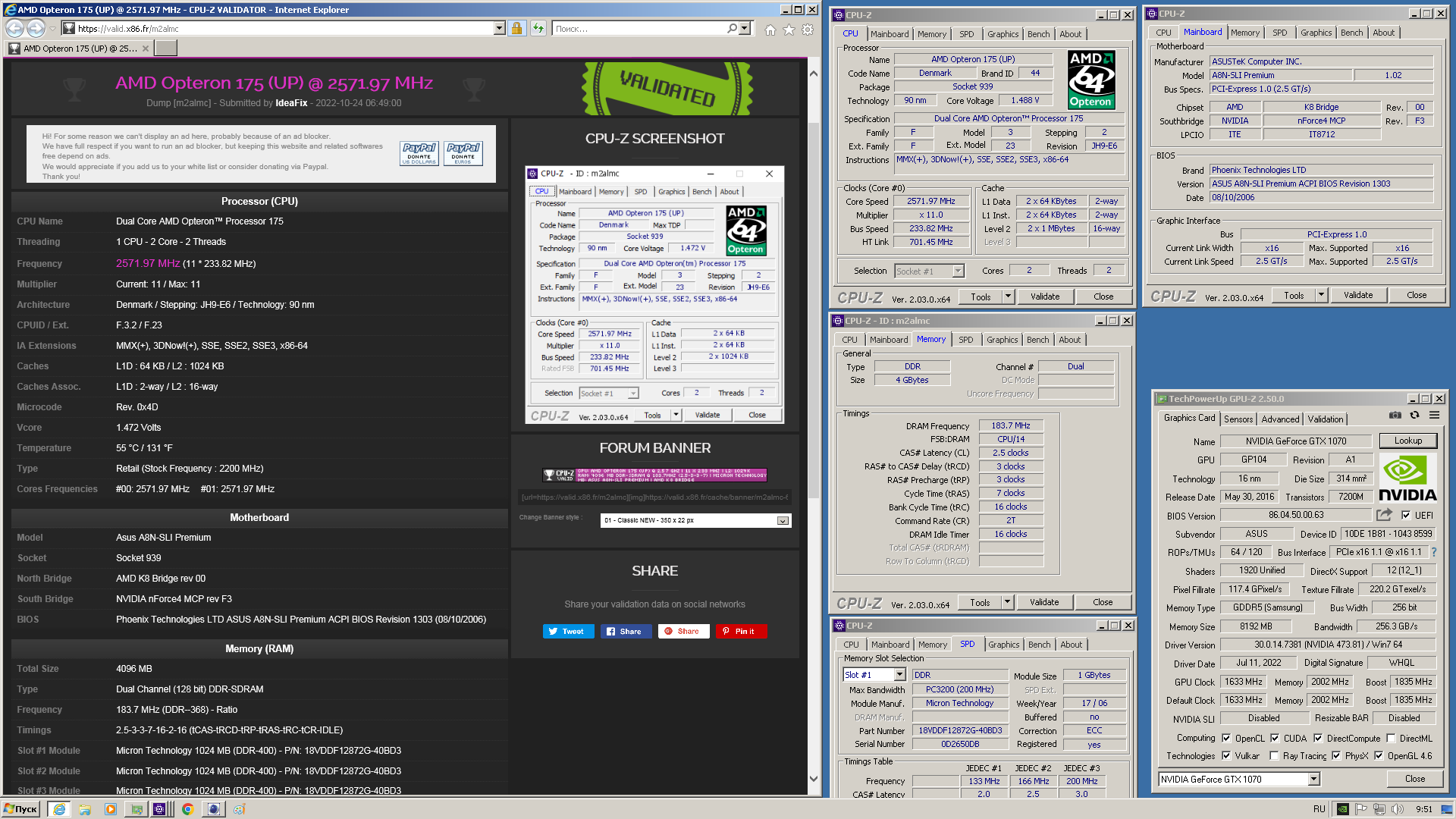Click the Lookup button in GPU-Z

(1407, 441)
